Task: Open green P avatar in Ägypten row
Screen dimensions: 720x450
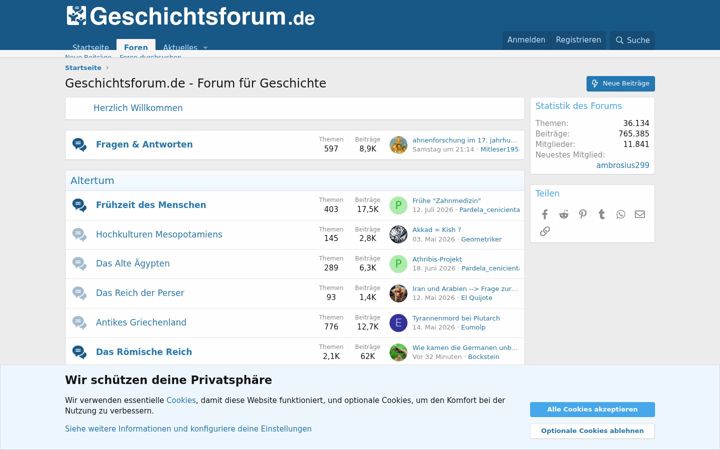Action: [x=398, y=264]
